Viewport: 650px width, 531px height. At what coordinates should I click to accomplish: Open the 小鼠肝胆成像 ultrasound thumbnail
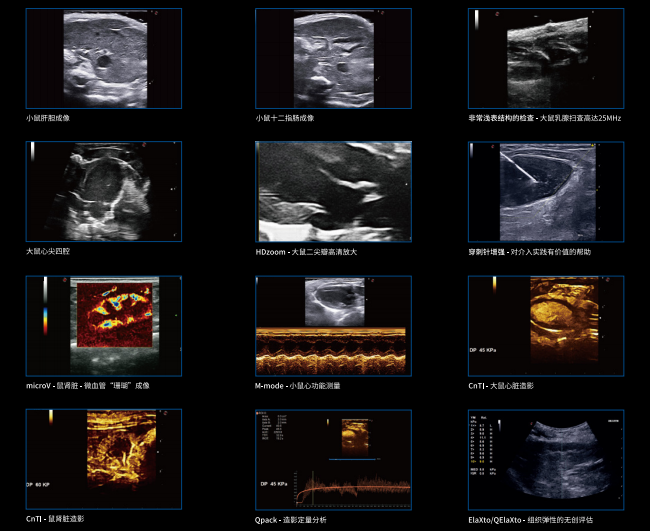point(104,58)
